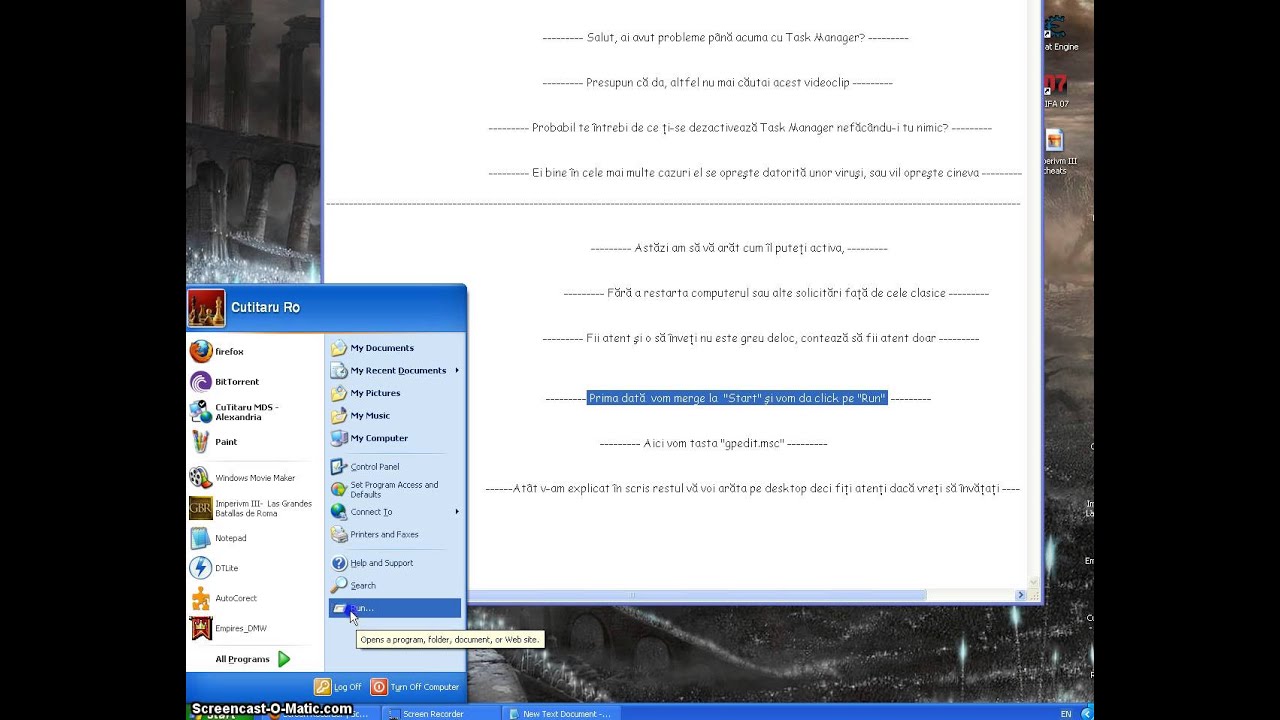This screenshot has height=720, width=1280.
Task: Expand Connect To submenu
Action: tap(395, 512)
